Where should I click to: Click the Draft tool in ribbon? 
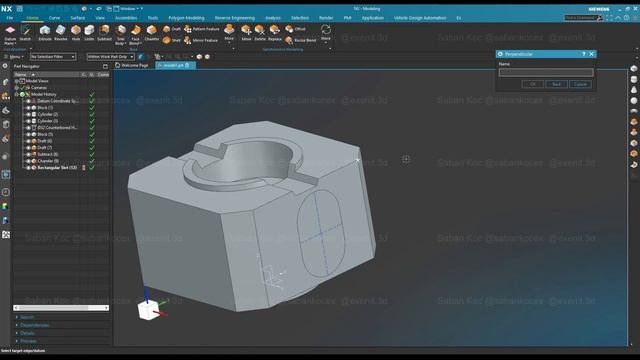point(172,29)
